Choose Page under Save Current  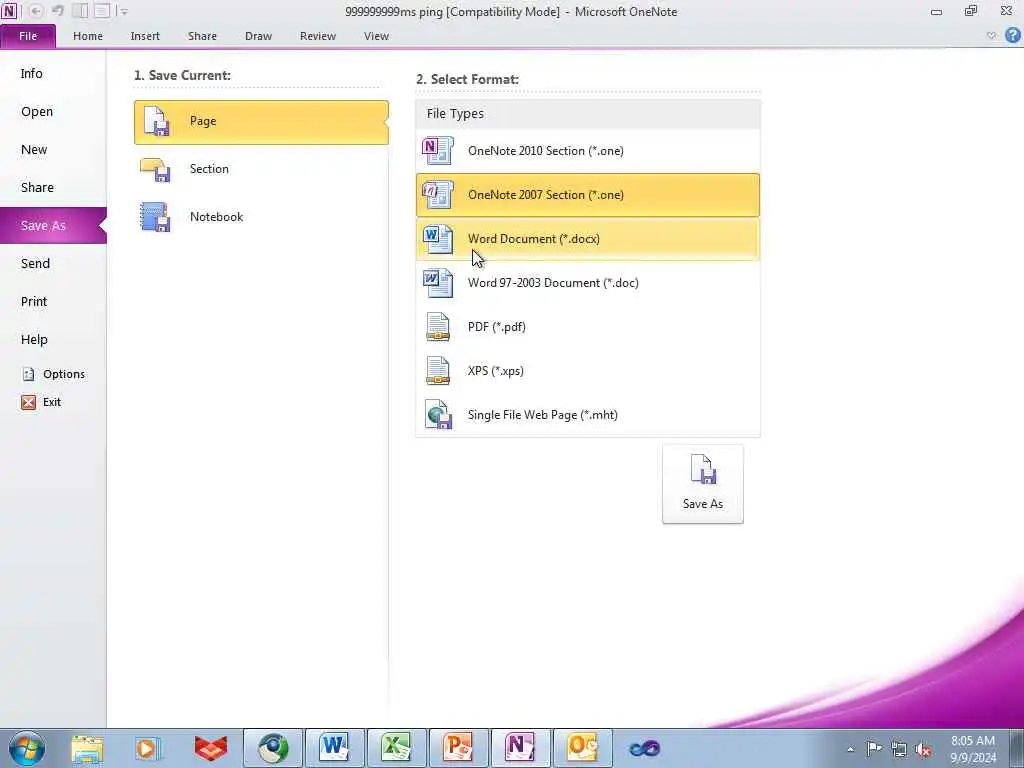[261, 122]
